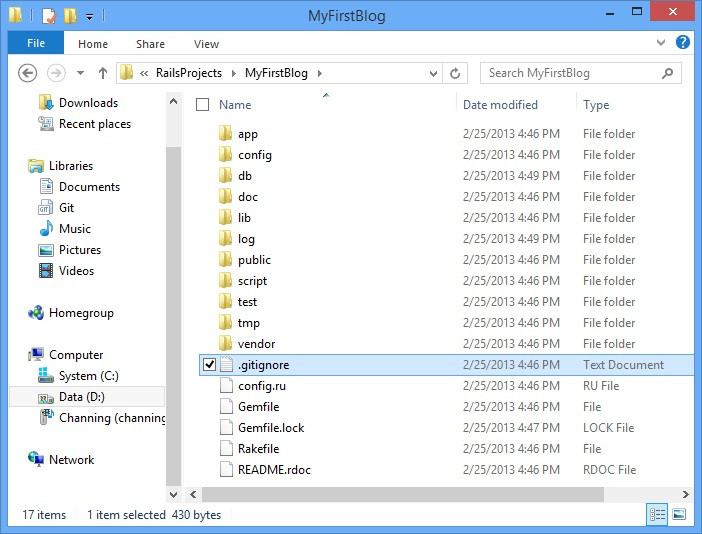702x534 pixels.
Task: Select the README.rdoc file icon
Action: click(x=226, y=470)
